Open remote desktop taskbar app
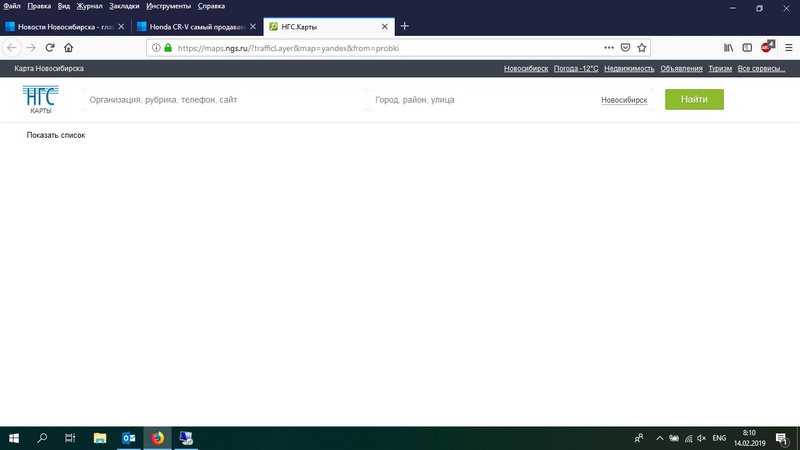 coord(186,438)
